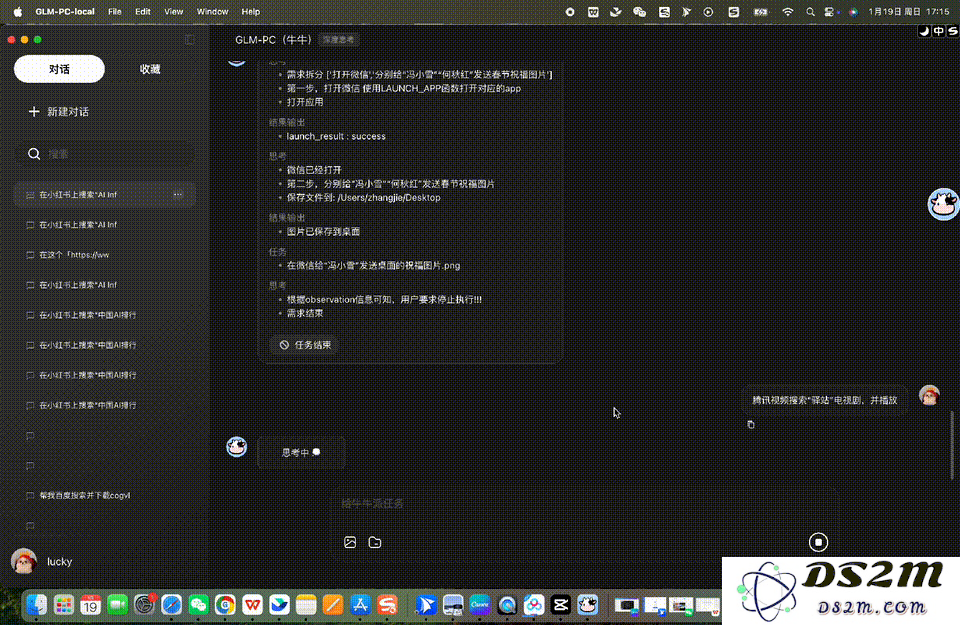Open CapCut from the Dock
960x625 pixels.
tap(560, 605)
